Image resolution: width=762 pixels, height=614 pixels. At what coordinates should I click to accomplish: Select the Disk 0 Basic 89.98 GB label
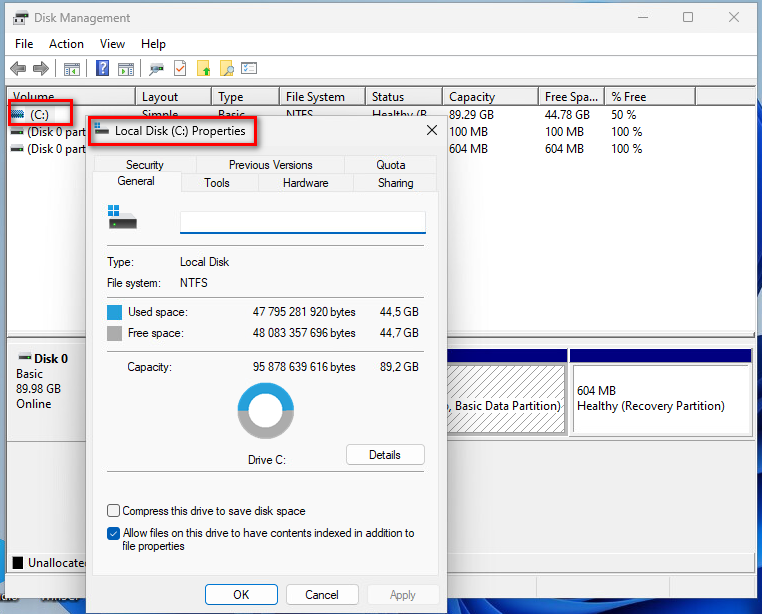[45, 381]
